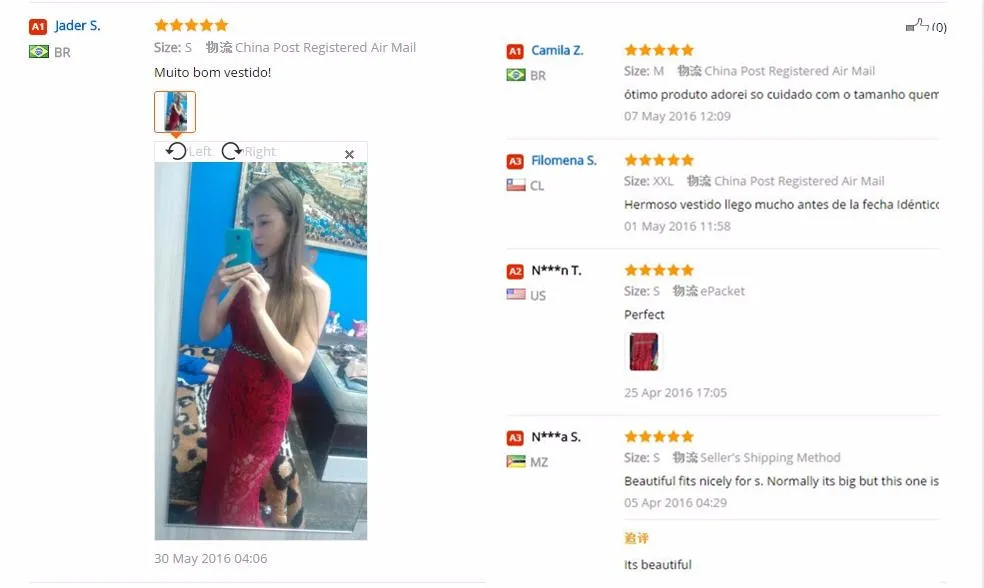The width and height of the screenshot is (984, 588).
Task: Close the expanded review photo
Action: 350,154
